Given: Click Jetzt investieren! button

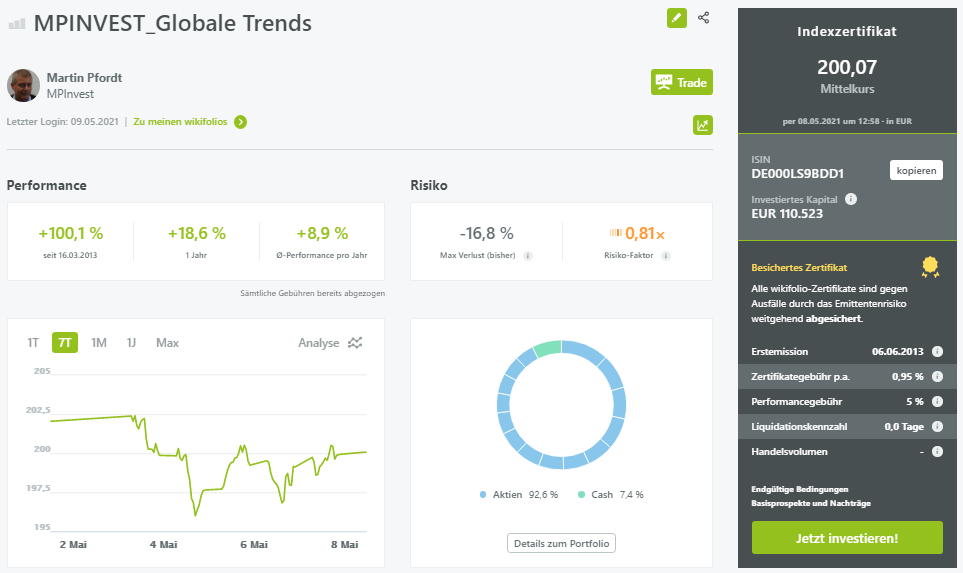Looking at the screenshot, I should point(847,538).
